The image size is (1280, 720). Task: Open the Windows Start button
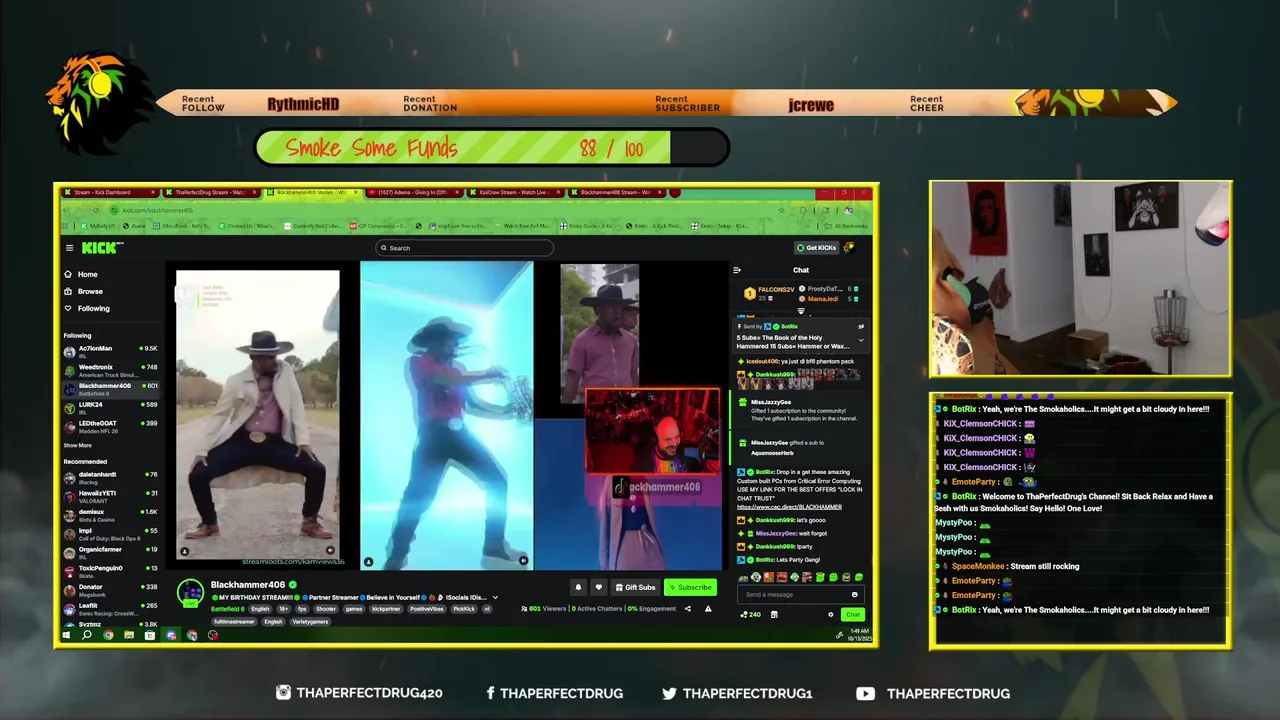[x=66, y=635]
